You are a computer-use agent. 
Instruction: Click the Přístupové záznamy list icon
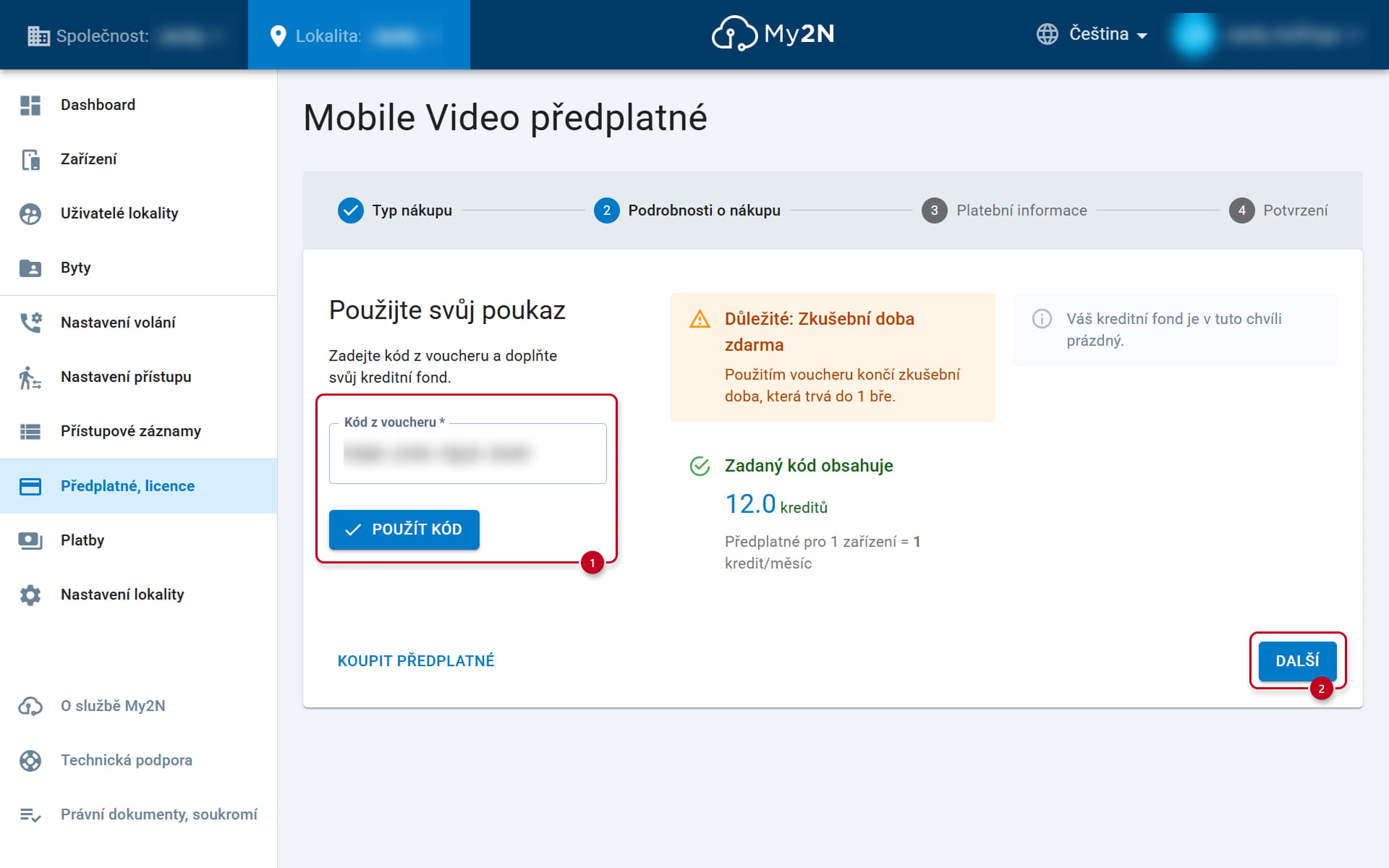(x=30, y=431)
